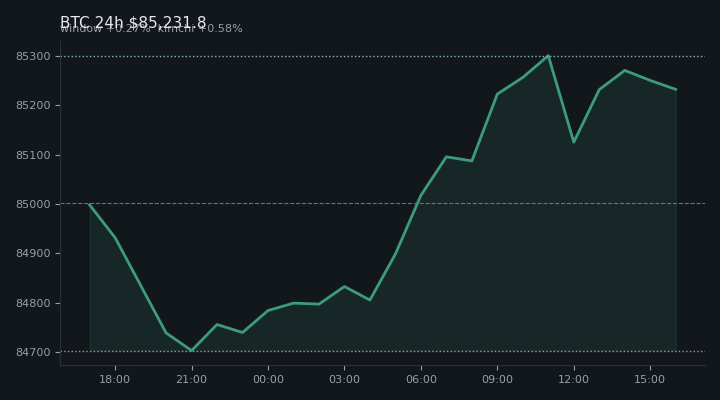
Task: Click the 09:00 time axis label
Action: pos(497,379)
